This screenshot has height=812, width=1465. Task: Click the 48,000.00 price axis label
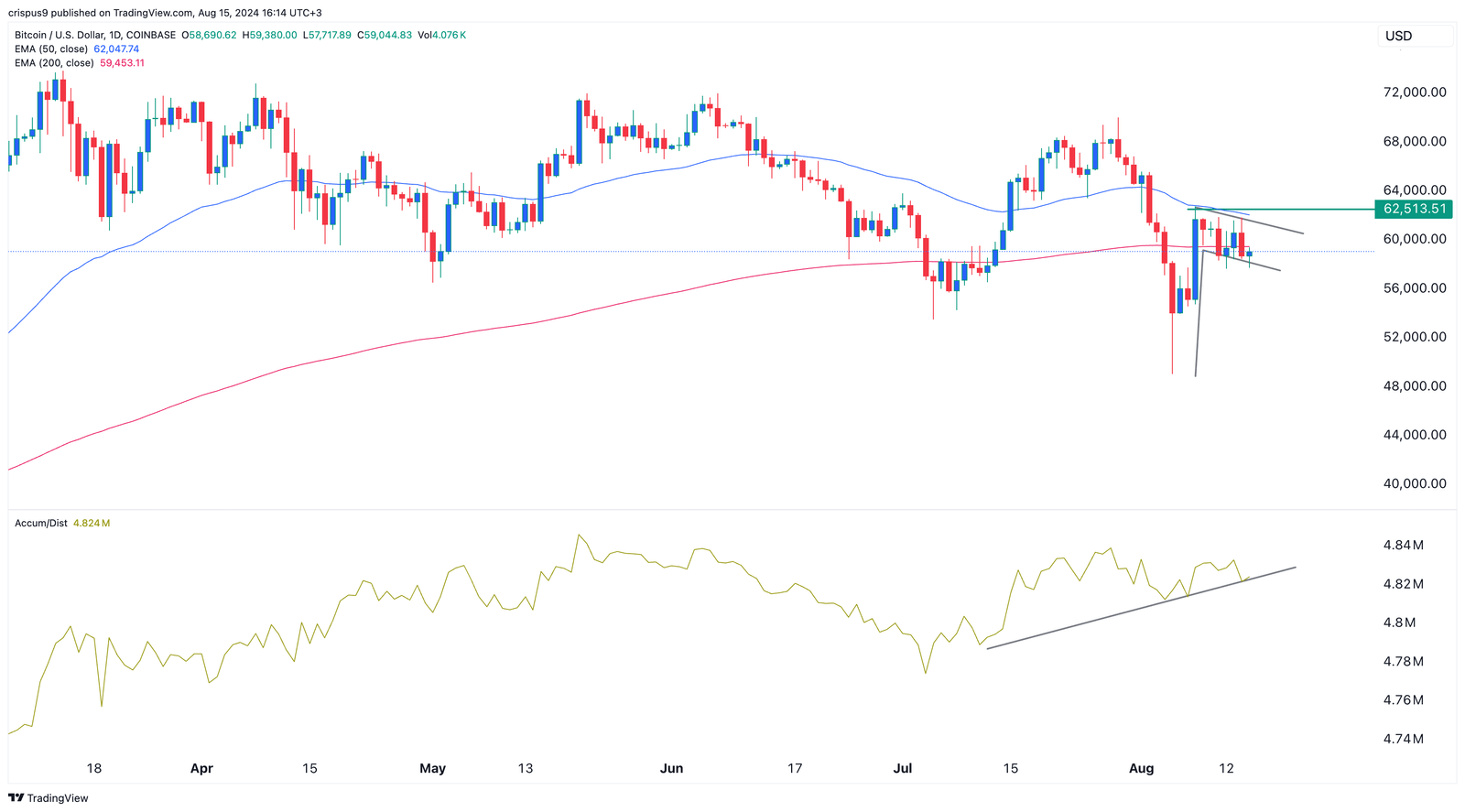(x=1415, y=385)
